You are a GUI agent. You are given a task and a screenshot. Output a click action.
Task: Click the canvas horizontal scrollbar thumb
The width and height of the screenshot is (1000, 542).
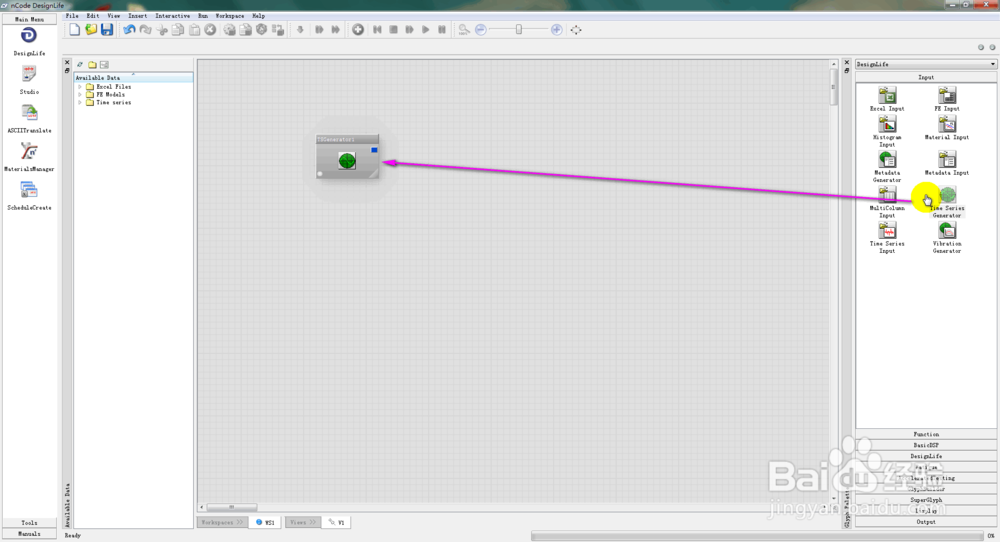(232, 508)
